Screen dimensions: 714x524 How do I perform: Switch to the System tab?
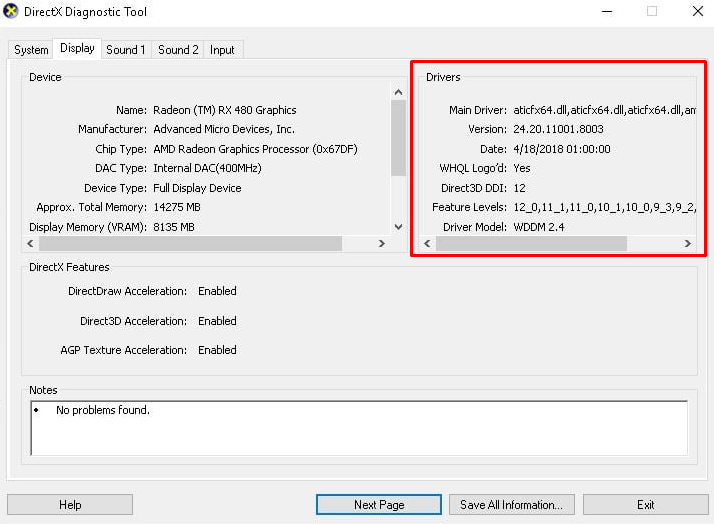(31, 50)
